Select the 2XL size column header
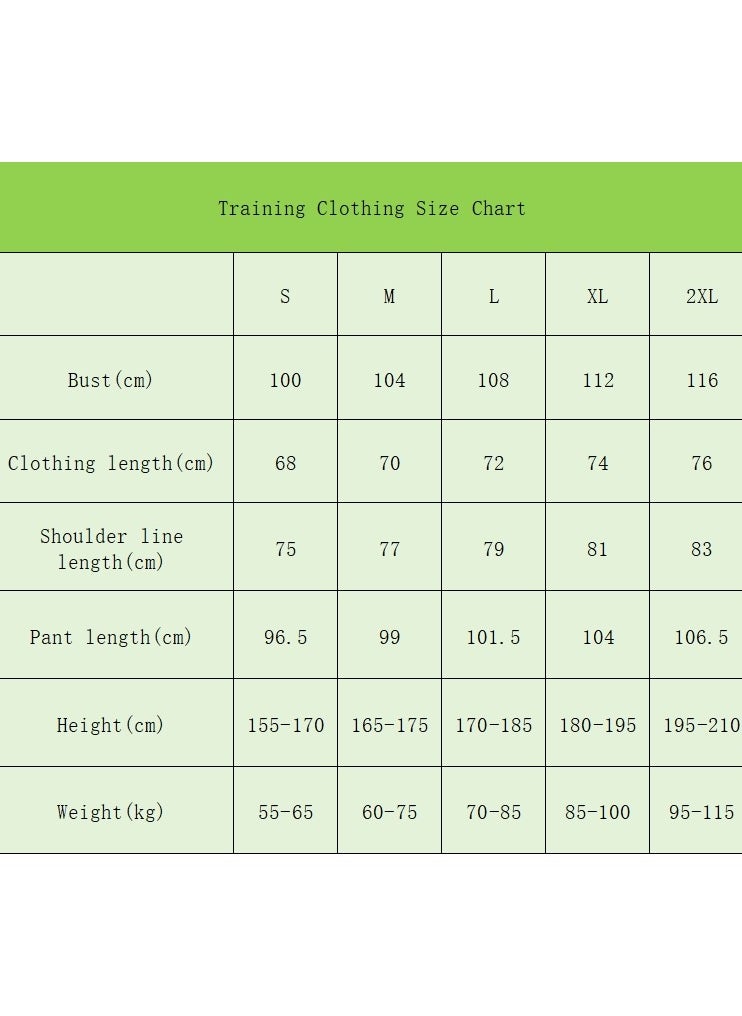The height and width of the screenshot is (1016, 742). click(x=696, y=294)
